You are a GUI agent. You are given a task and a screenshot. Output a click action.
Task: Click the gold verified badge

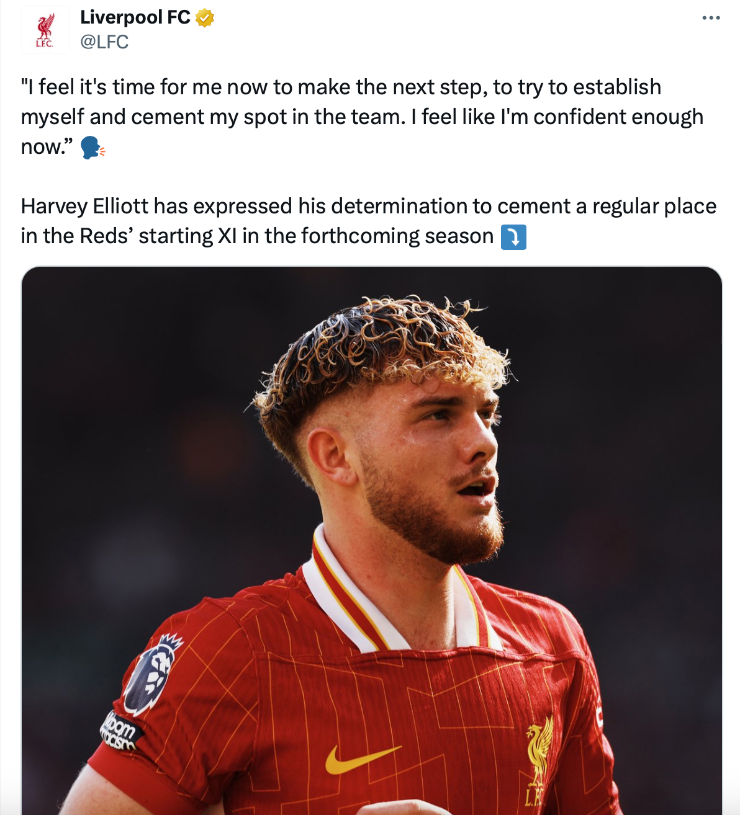coord(205,18)
